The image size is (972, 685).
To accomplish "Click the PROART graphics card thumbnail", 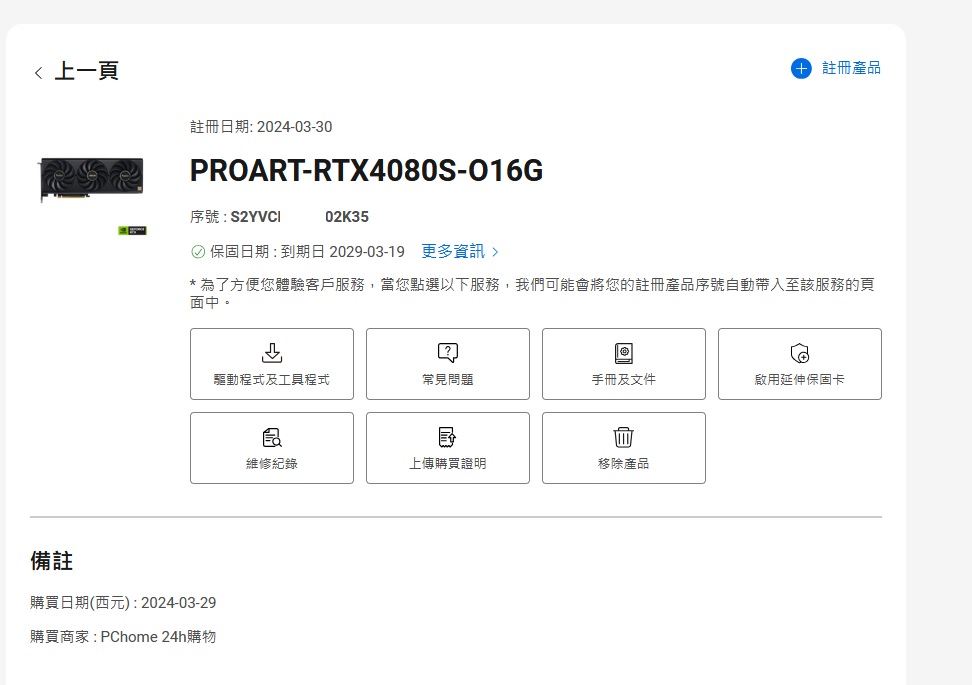I will click(92, 180).
